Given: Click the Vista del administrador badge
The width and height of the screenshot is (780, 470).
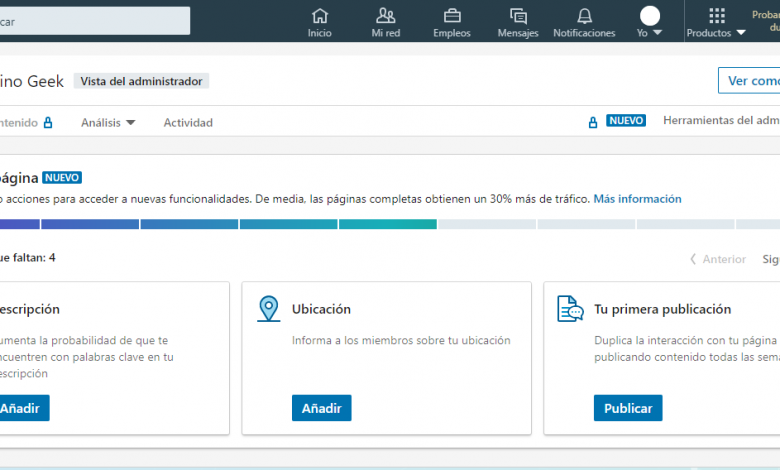Looking at the screenshot, I should pyautogui.click(x=141, y=81).
